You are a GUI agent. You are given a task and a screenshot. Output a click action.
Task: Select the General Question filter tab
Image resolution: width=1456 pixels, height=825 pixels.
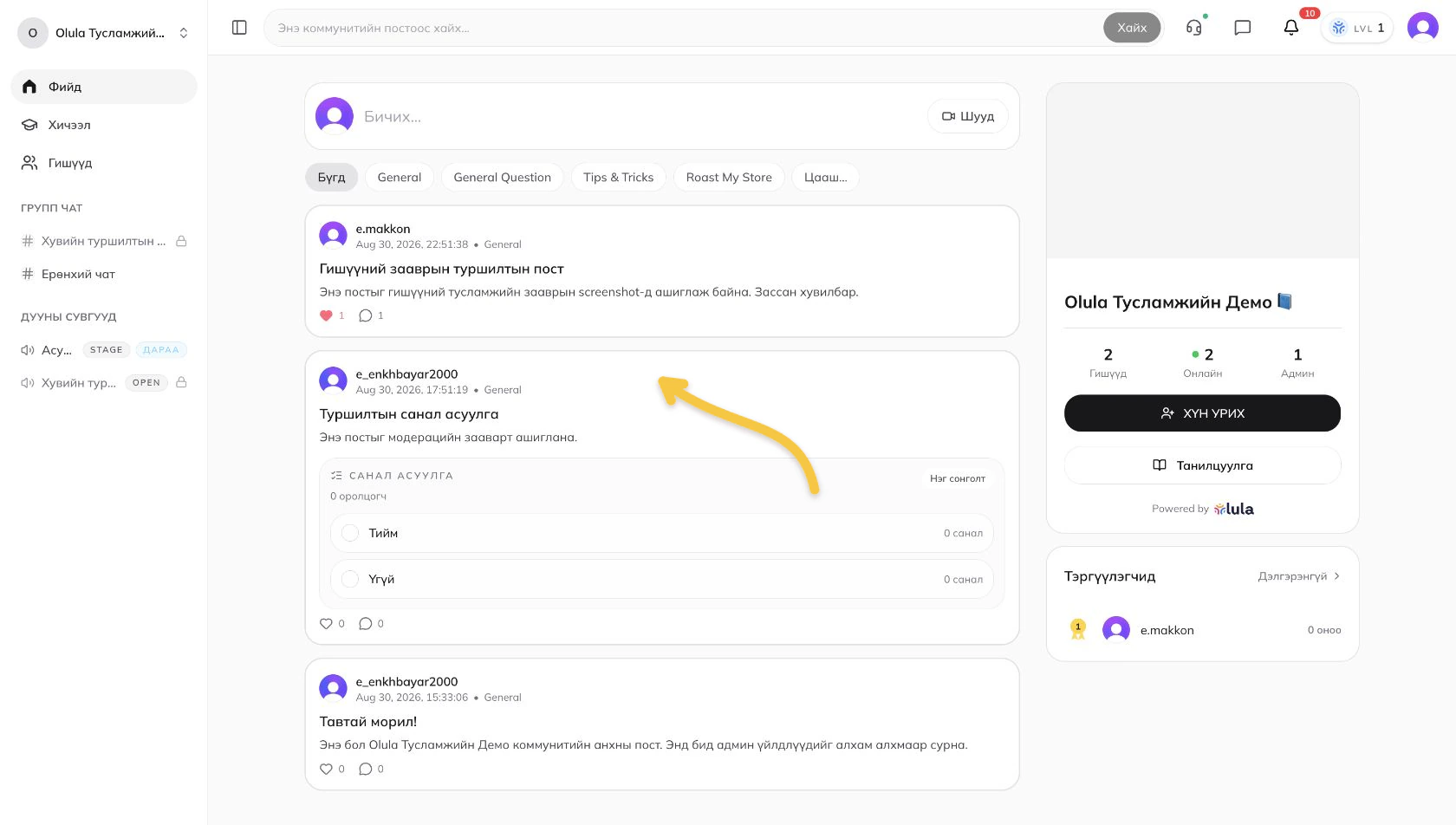[x=503, y=177]
